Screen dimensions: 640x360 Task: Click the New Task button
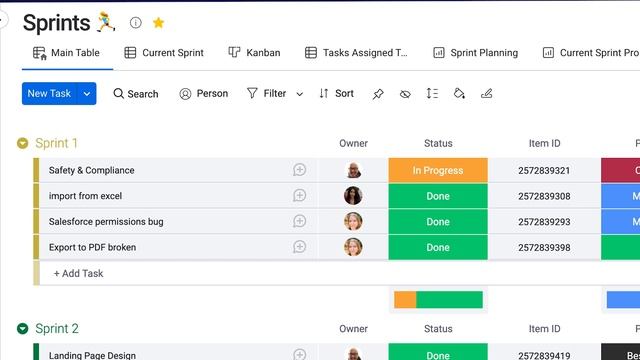(49, 93)
